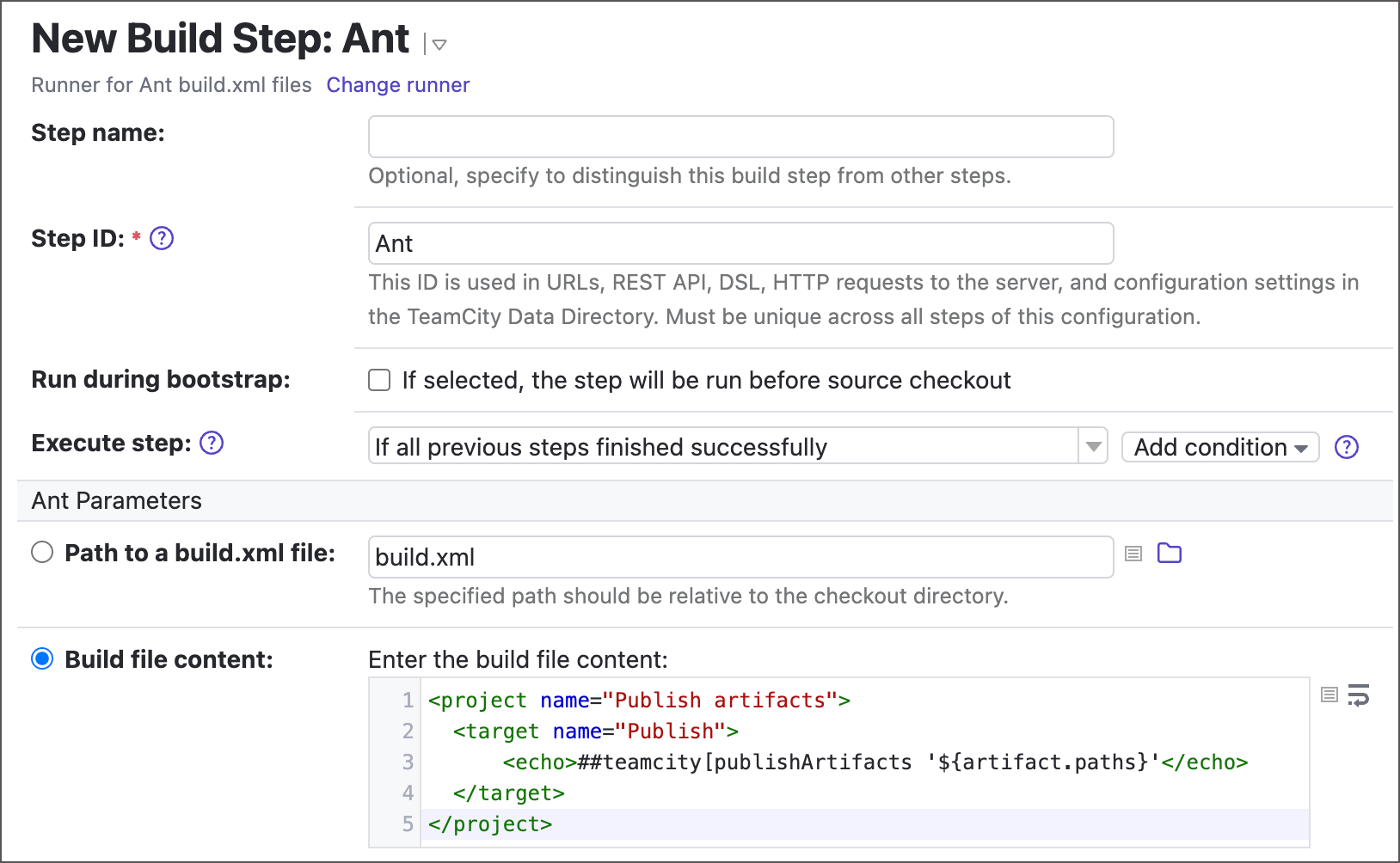The width and height of the screenshot is (1400, 863).
Task: Open the Add condition dropdown
Action: (x=1219, y=447)
